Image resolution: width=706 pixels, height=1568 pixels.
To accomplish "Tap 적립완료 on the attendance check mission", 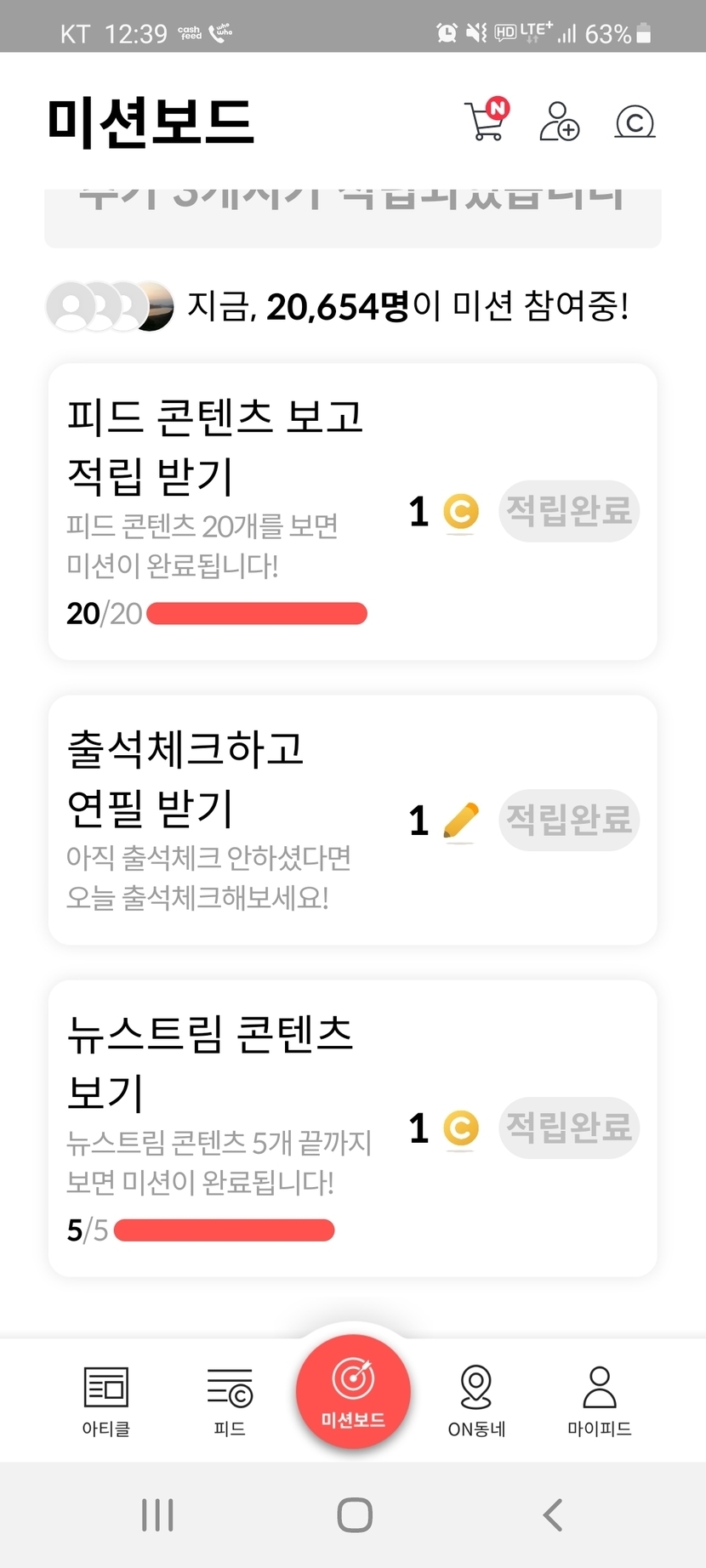I will [x=569, y=820].
